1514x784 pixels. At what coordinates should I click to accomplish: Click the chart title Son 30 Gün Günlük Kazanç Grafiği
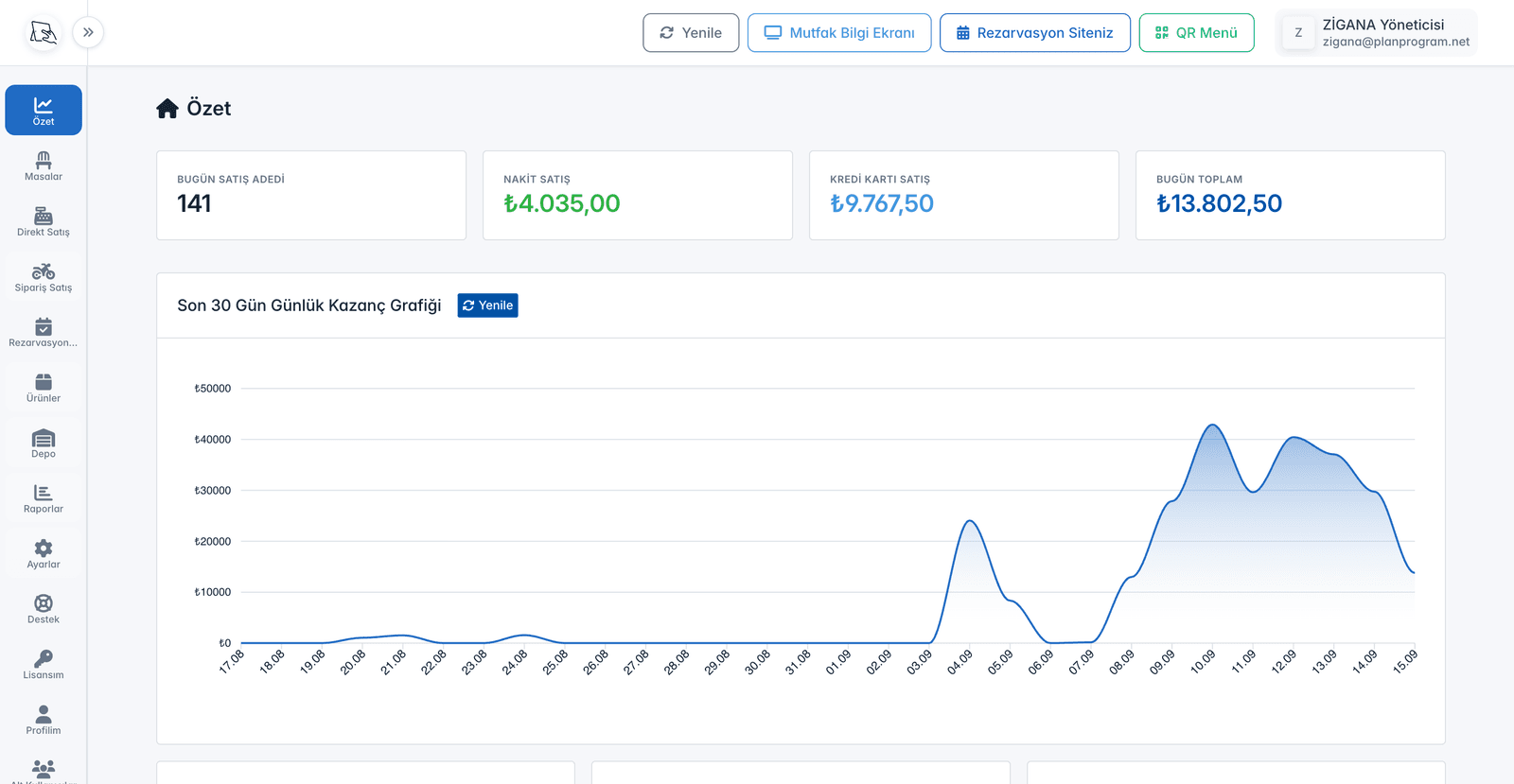(309, 305)
